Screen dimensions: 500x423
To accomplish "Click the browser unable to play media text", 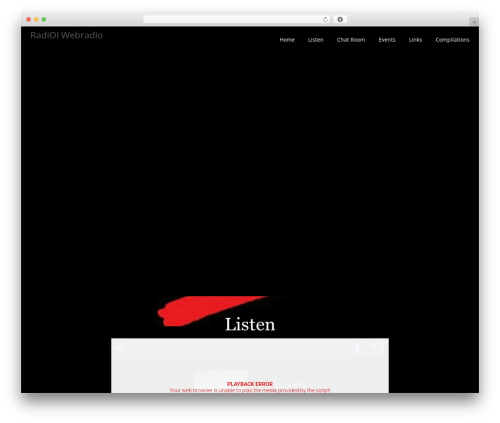I will [250, 390].
